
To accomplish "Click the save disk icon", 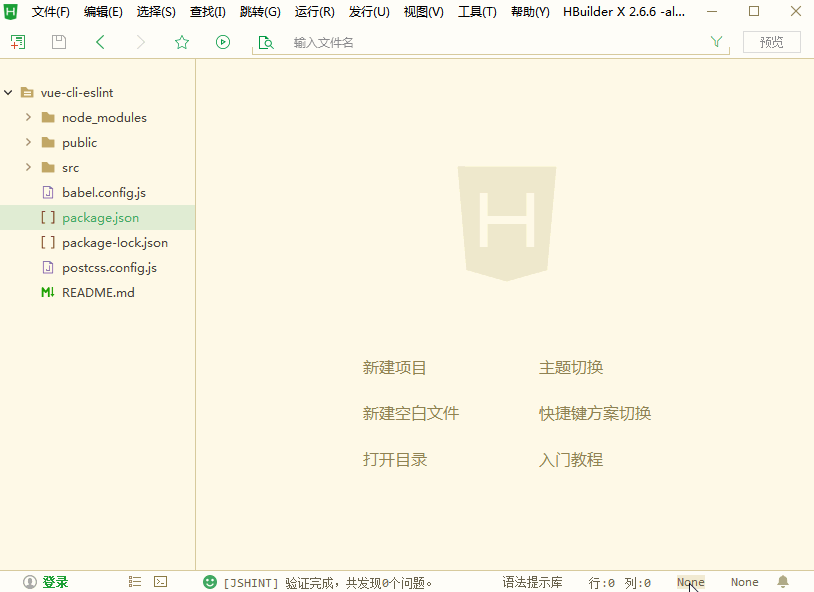I will point(59,42).
